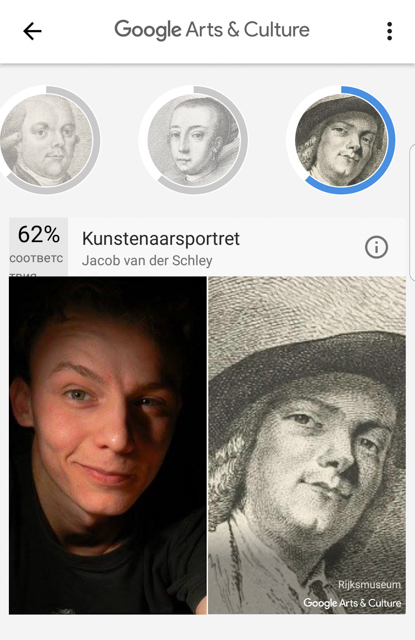This screenshot has width=415, height=640.
Task: Tap the side handle at right screen edge
Action: tap(412, 212)
